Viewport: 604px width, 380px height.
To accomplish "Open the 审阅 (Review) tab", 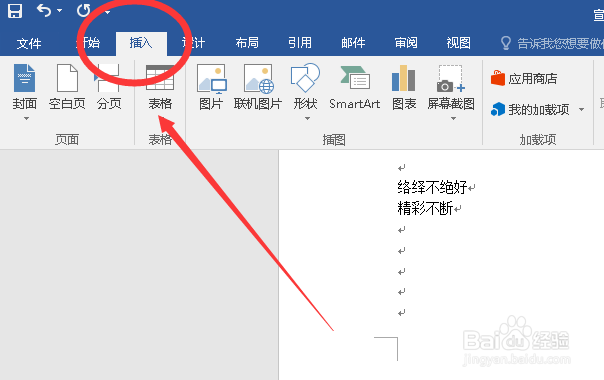I will click(406, 43).
